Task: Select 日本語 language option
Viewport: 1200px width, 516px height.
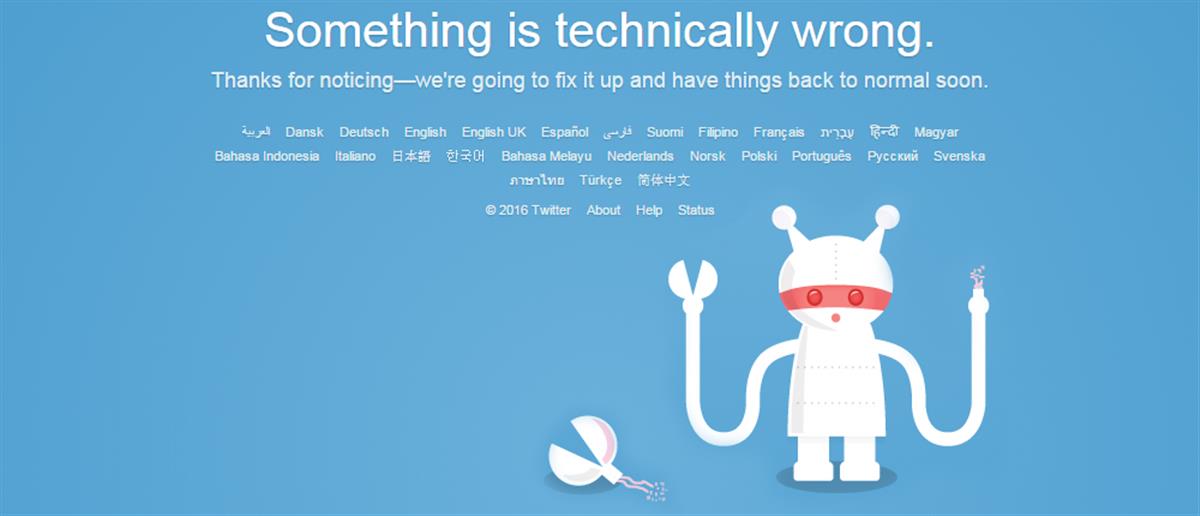Action: pos(411,156)
